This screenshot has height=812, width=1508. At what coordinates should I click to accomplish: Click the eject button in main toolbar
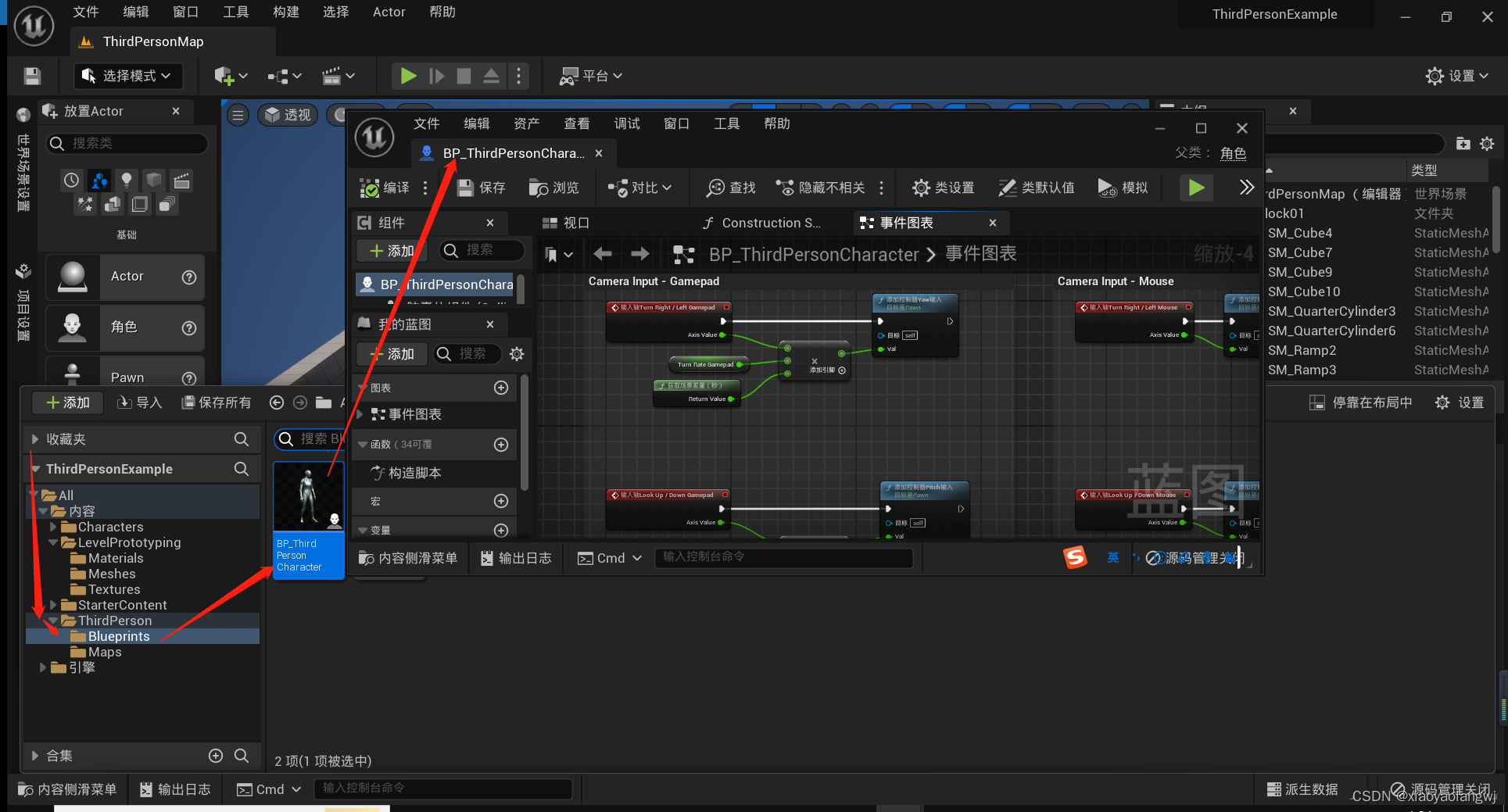tap(491, 76)
